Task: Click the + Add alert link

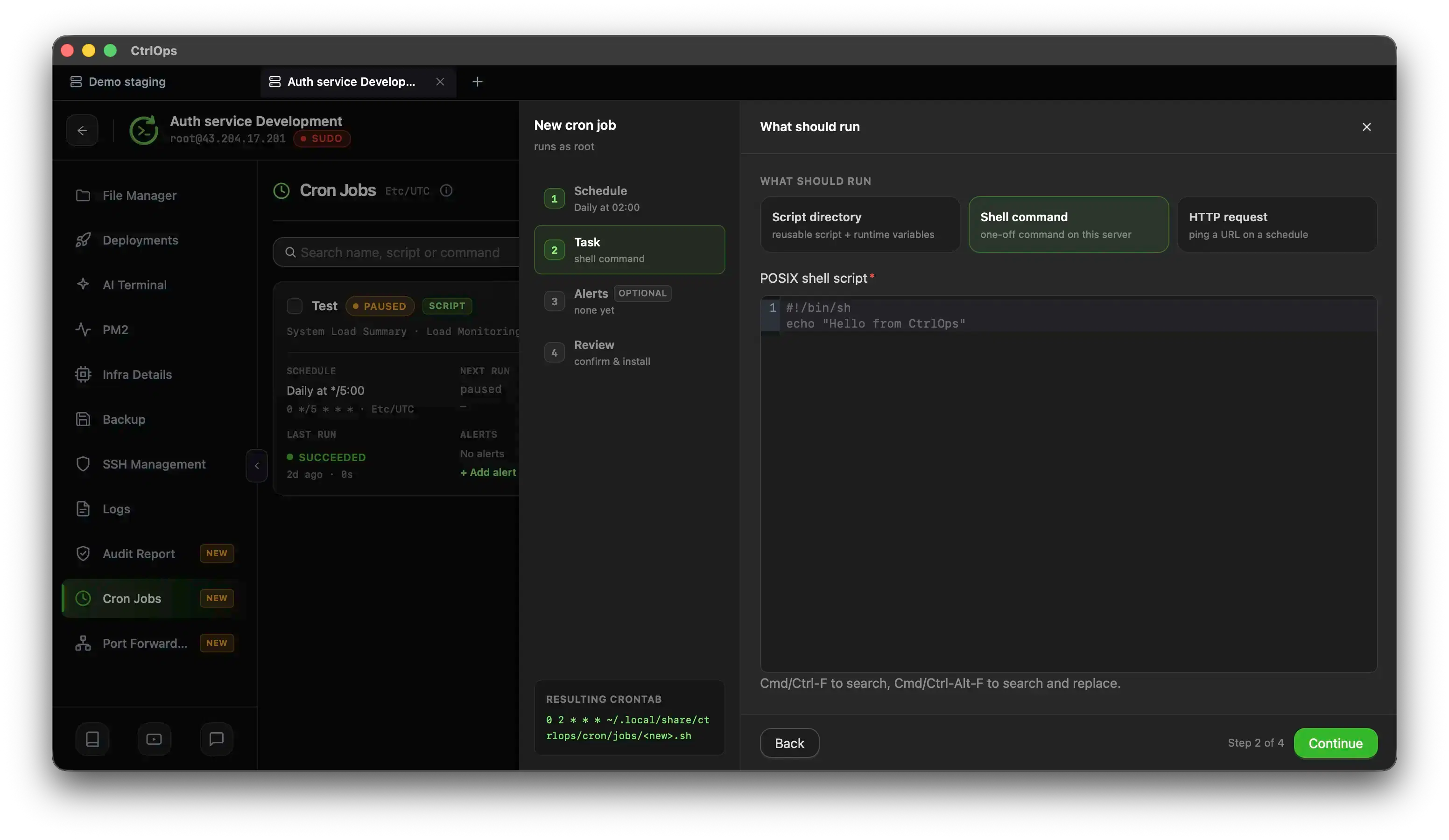Action: [488, 472]
